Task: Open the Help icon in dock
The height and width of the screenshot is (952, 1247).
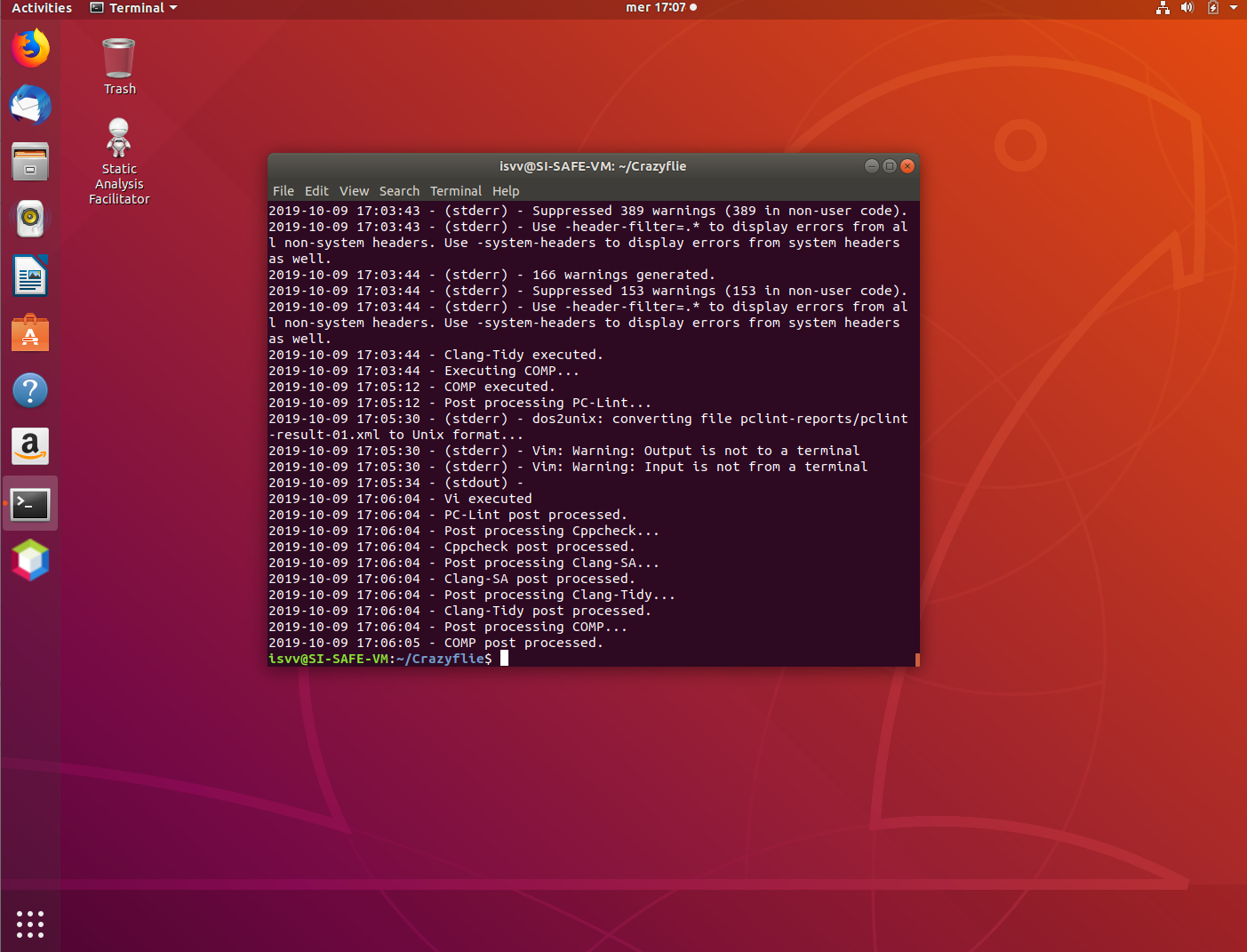Action: pos(30,390)
